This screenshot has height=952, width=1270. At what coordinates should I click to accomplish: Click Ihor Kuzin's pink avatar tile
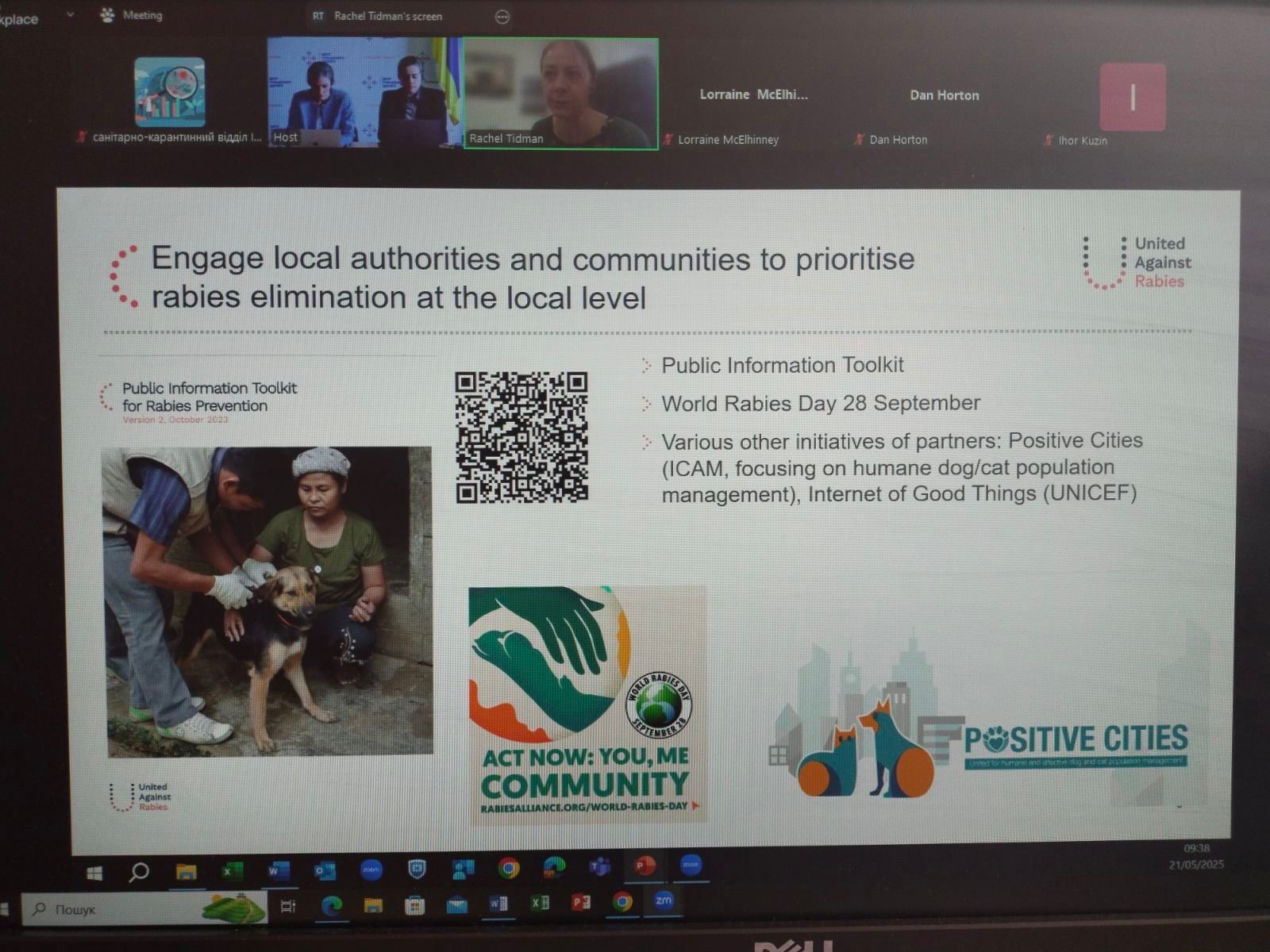[1133, 98]
